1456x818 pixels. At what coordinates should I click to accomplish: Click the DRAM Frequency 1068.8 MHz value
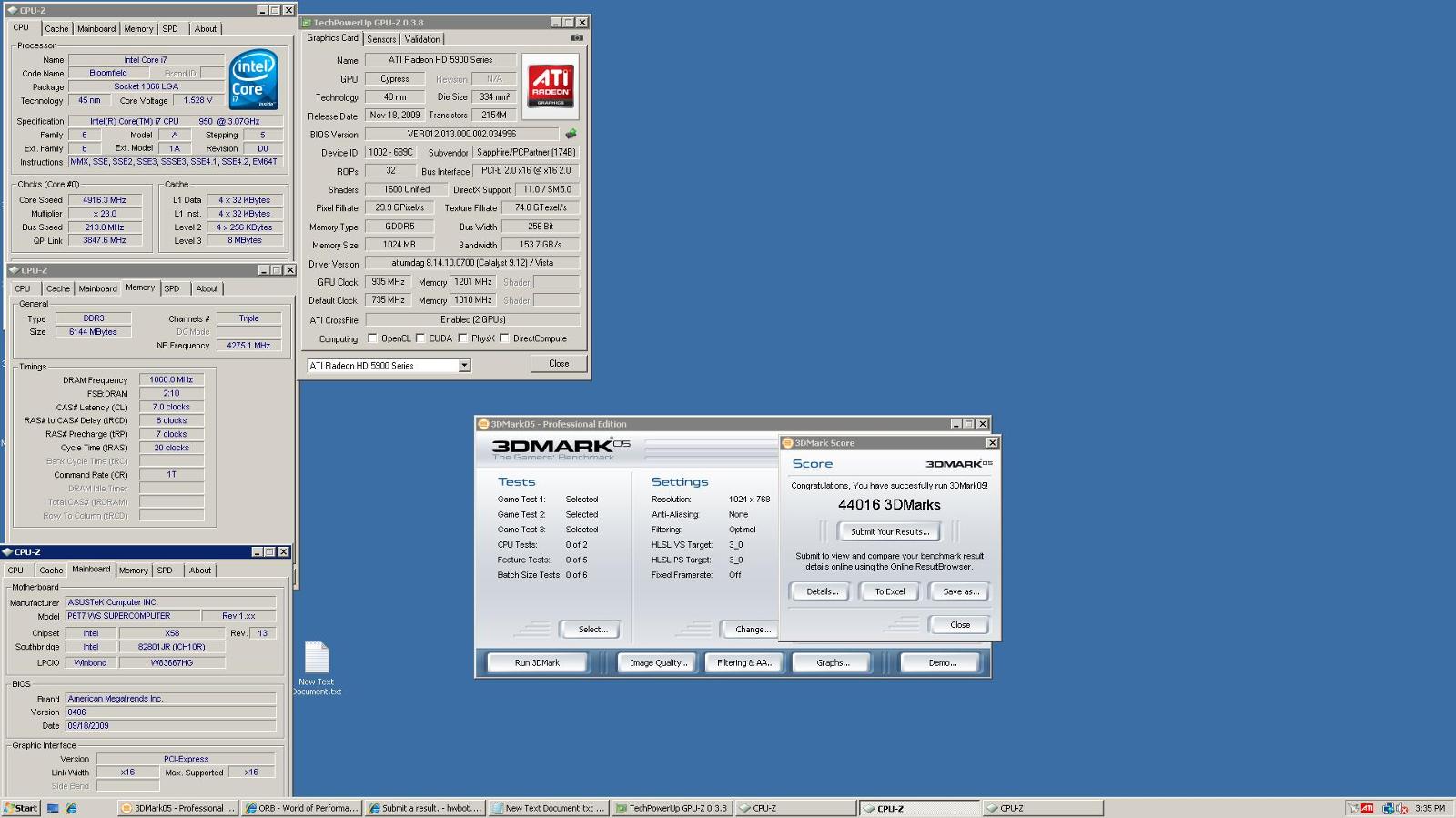tap(171, 379)
